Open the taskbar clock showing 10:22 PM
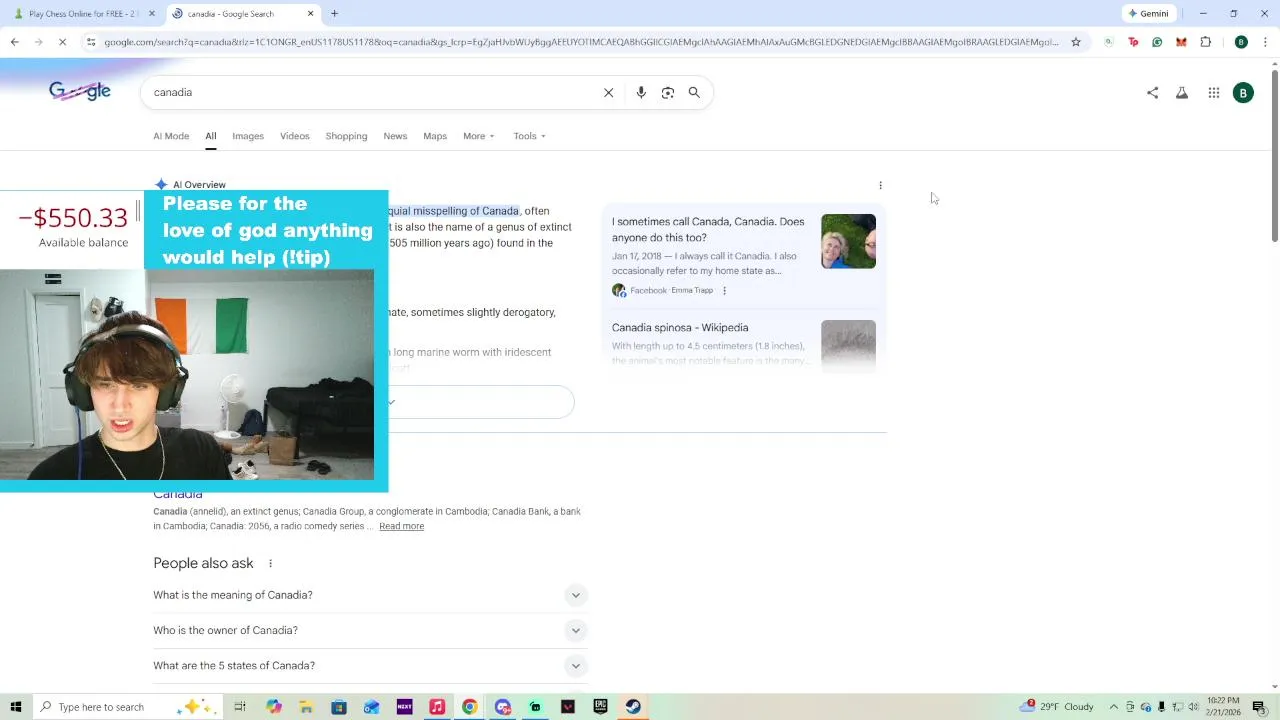Image resolution: width=1280 pixels, height=720 pixels. click(1223, 707)
